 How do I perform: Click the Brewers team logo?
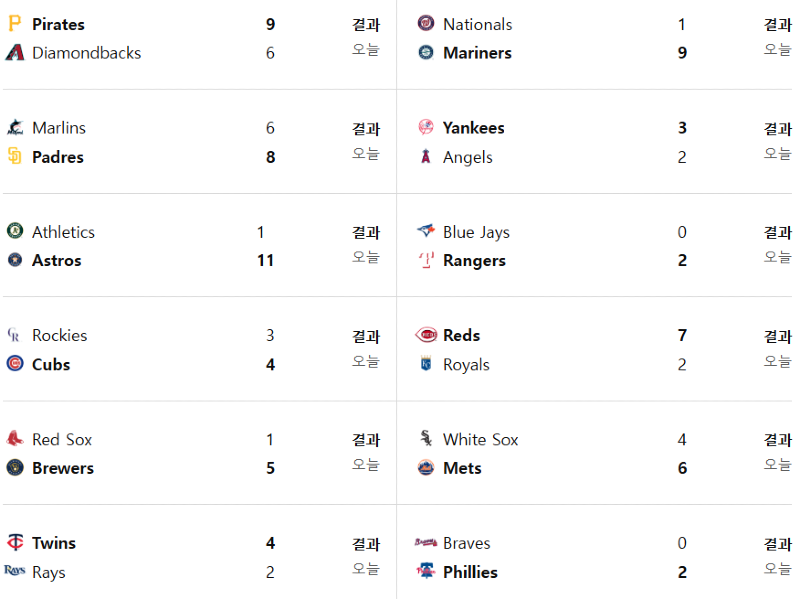click(15, 467)
